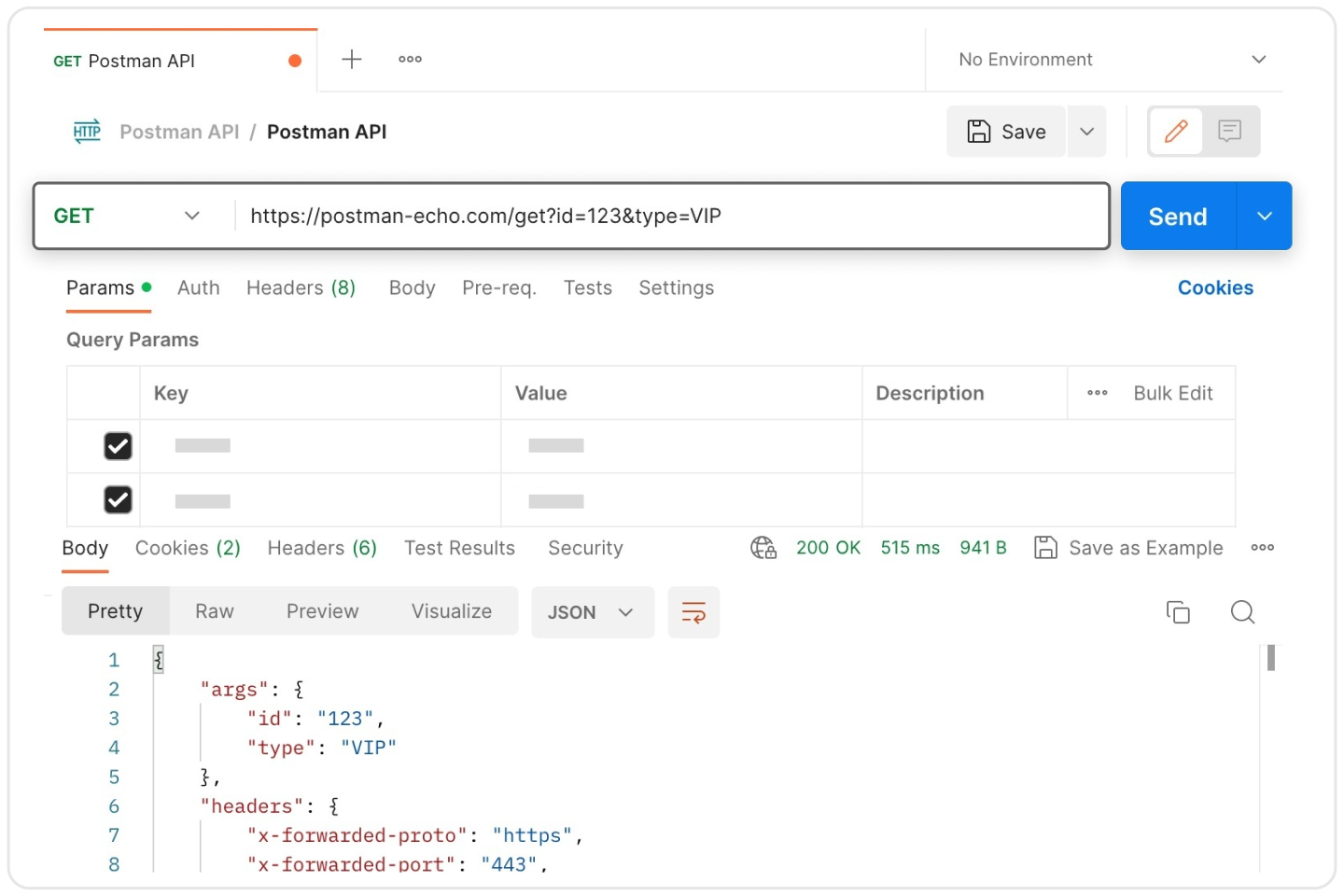
Task: Open more response actions menu
Action: [1263, 548]
